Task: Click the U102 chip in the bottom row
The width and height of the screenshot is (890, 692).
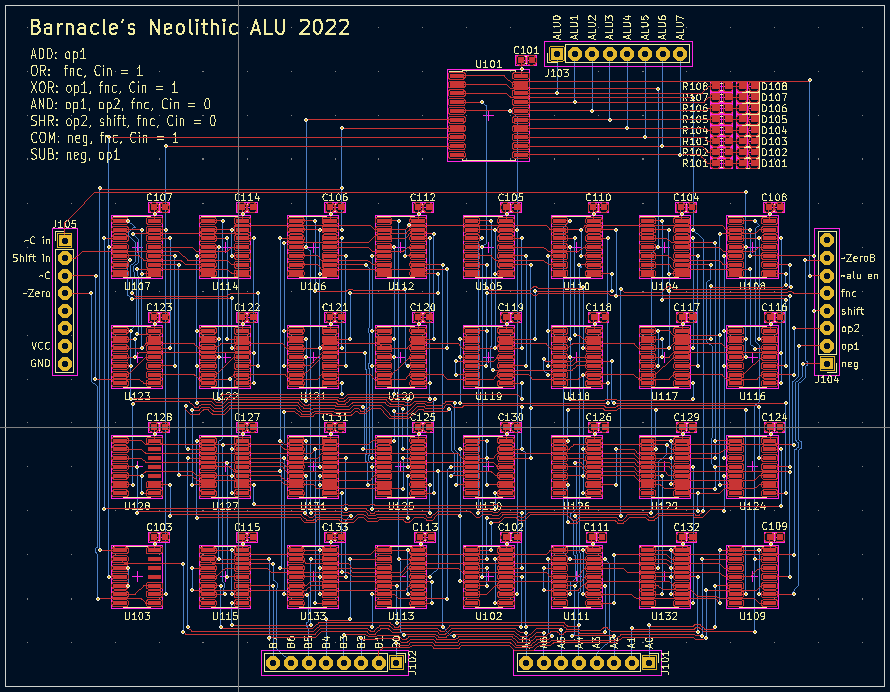Action: click(488, 576)
